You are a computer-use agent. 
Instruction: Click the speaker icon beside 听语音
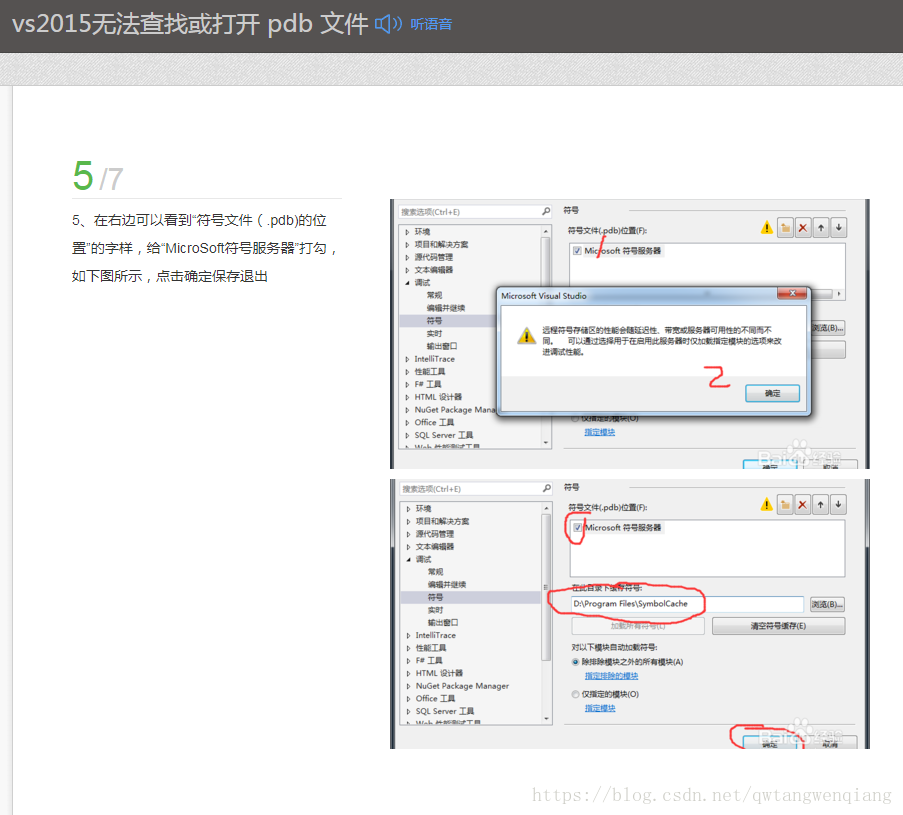[388, 24]
